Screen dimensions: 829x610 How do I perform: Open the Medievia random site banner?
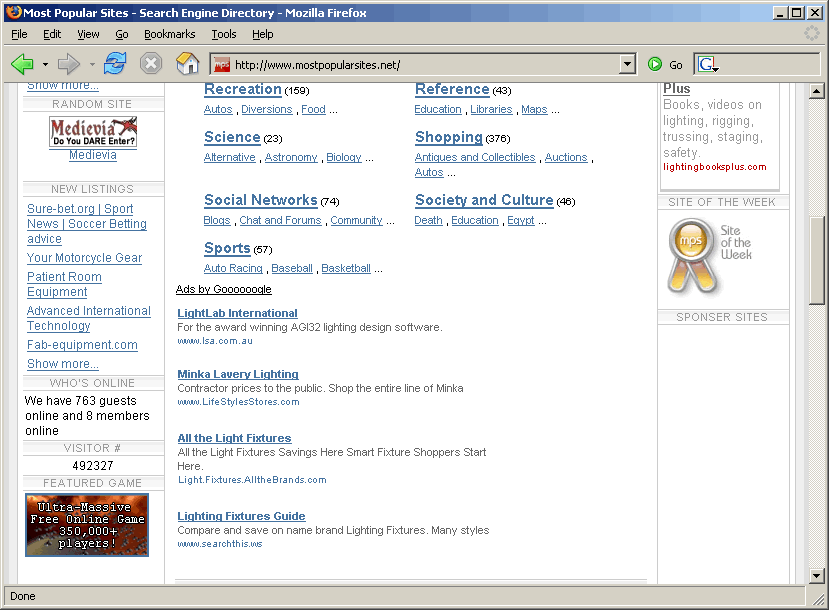click(93, 132)
